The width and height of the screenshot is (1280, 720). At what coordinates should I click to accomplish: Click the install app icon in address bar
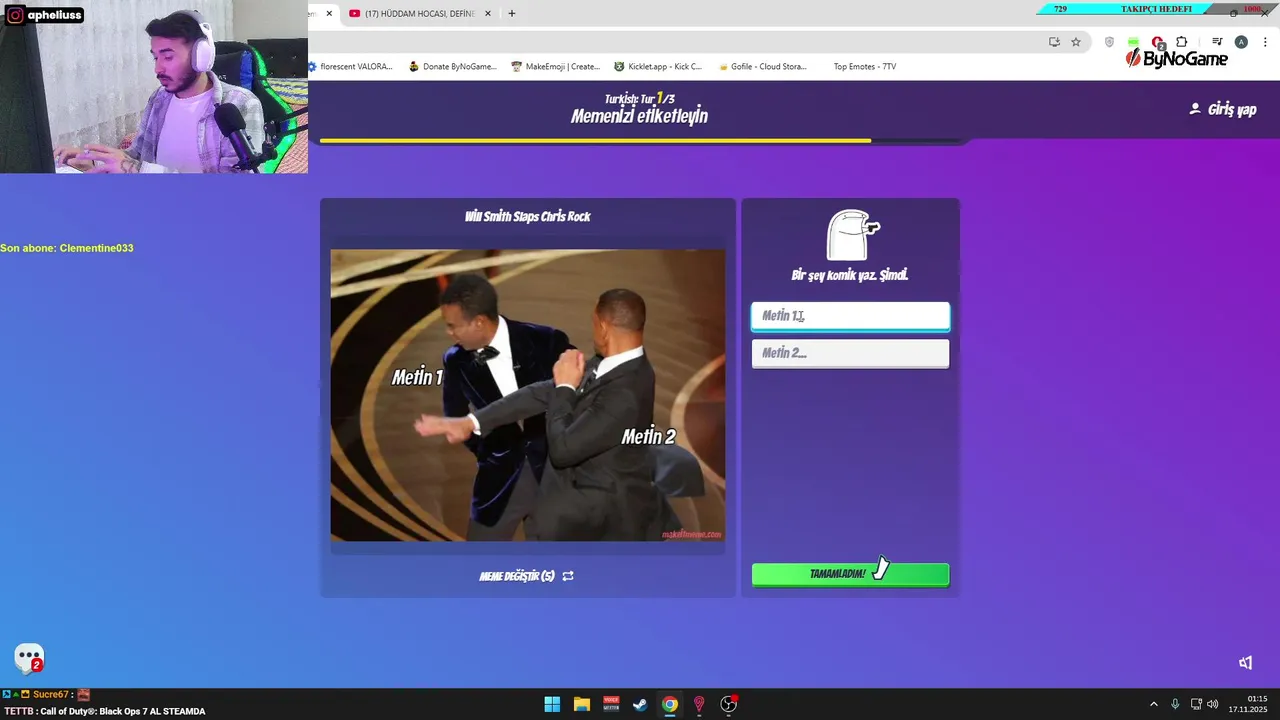(1054, 42)
